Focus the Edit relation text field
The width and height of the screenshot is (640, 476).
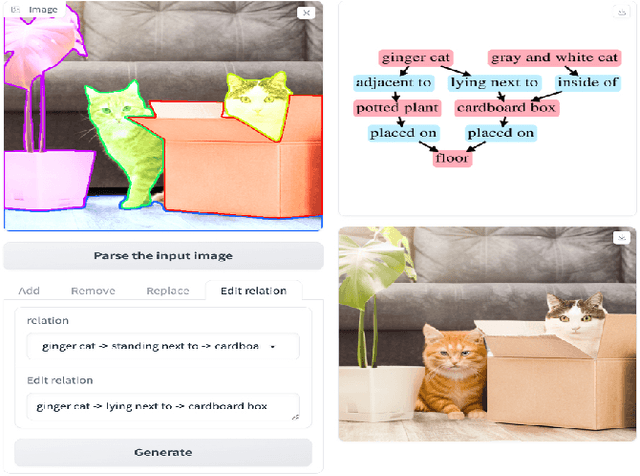163,407
